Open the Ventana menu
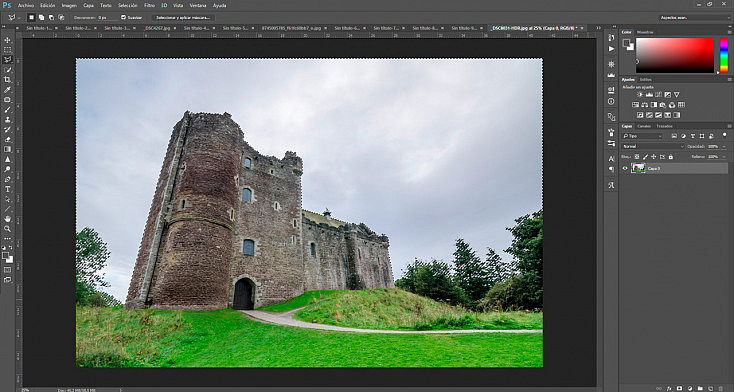This screenshot has height=392, width=734. [198, 6]
